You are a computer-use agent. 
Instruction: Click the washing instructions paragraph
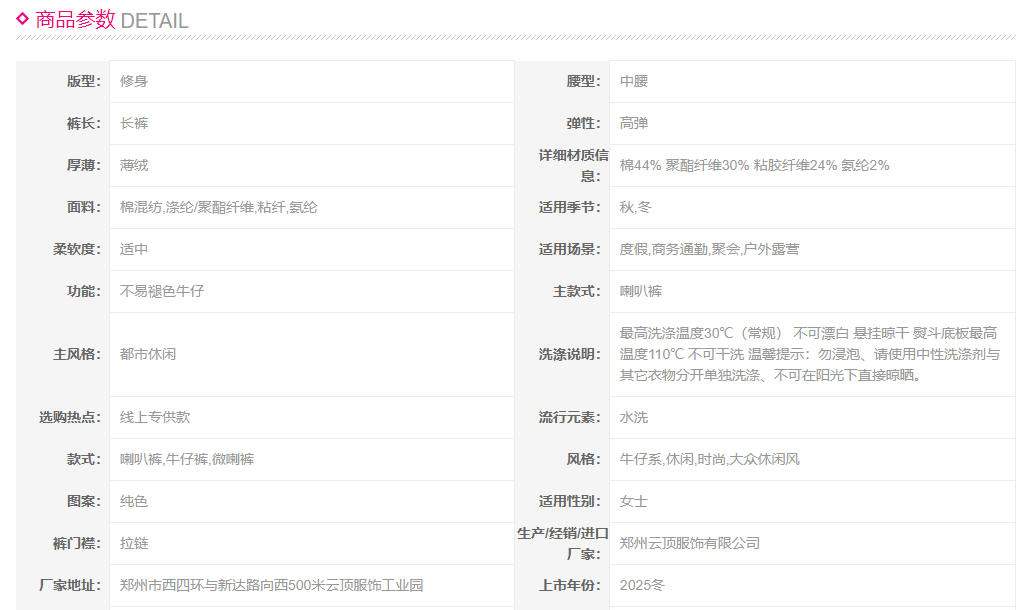(809, 354)
